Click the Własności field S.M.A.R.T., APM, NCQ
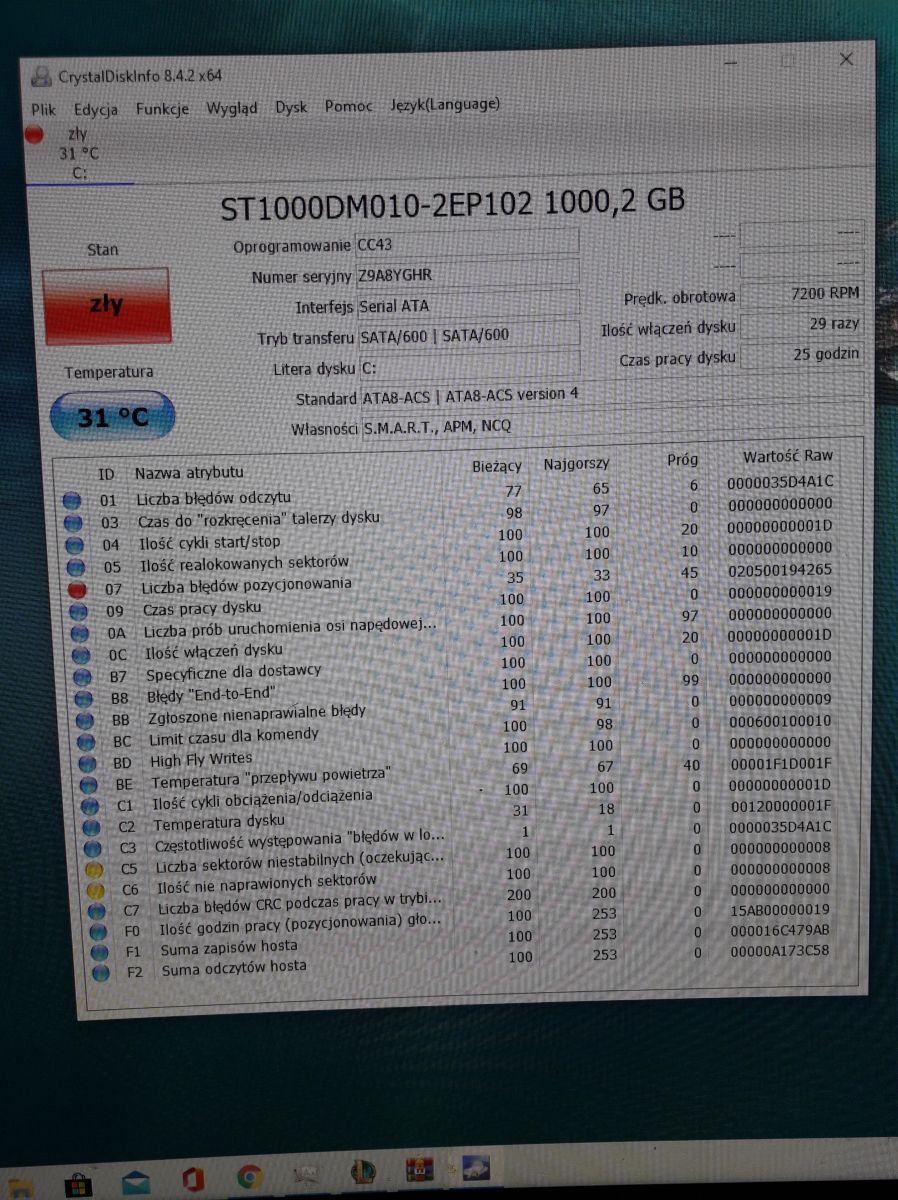 coord(611,421)
